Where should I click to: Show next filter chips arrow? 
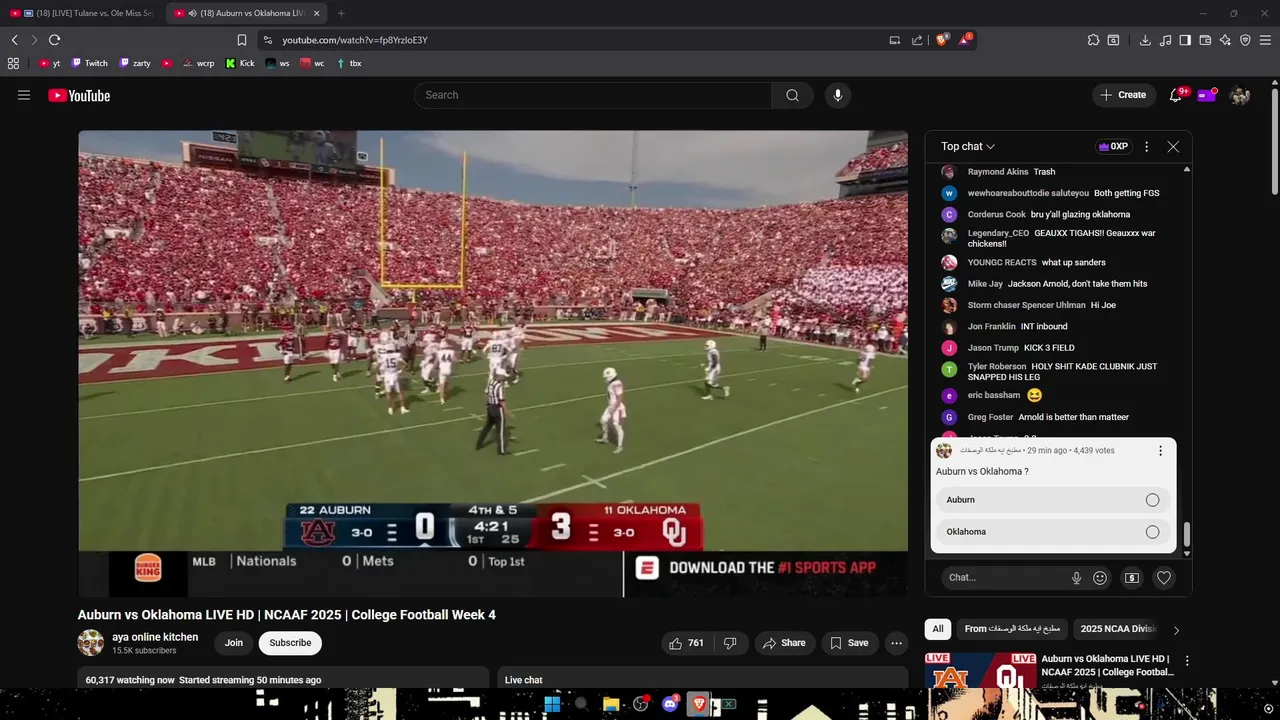pos(1176,630)
